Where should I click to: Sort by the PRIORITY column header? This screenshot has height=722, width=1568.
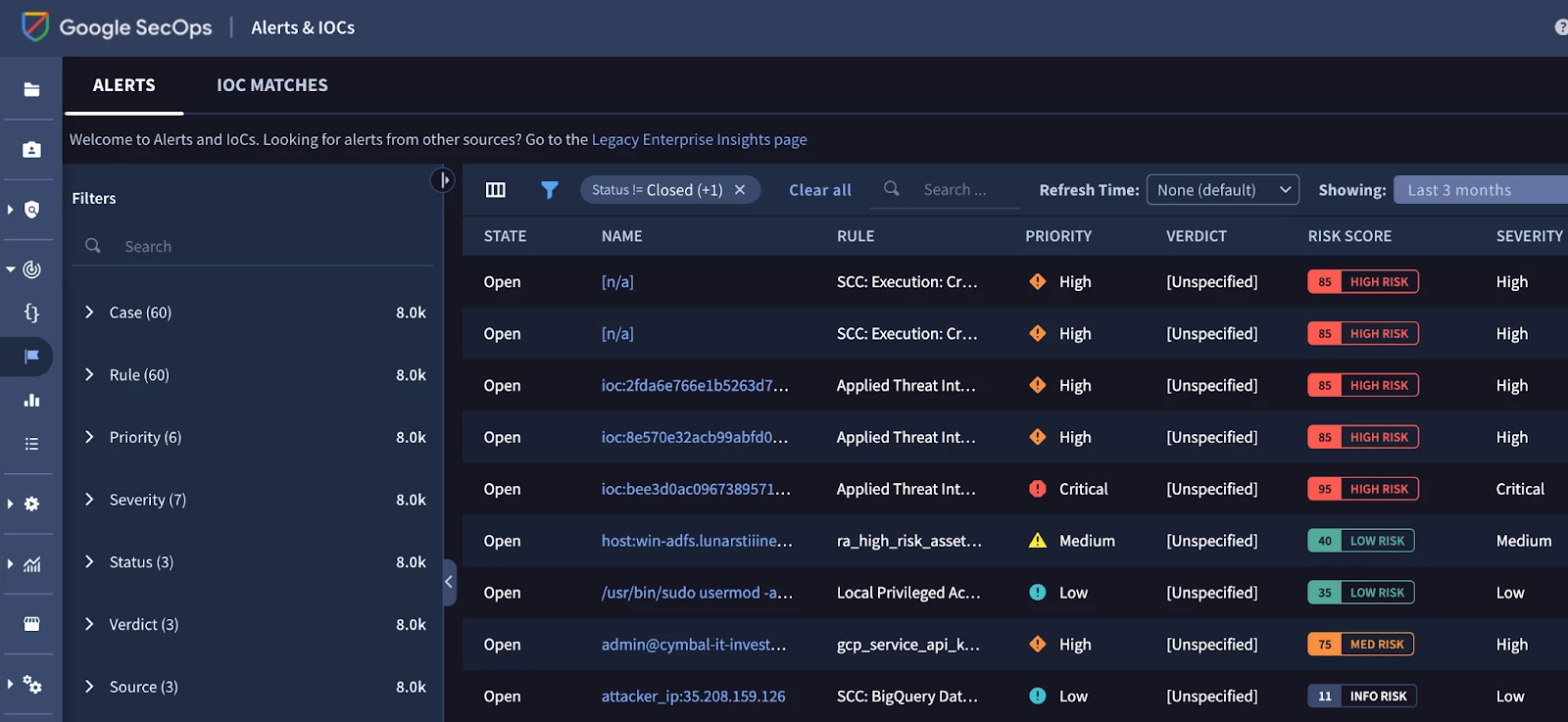coord(1058,236)
